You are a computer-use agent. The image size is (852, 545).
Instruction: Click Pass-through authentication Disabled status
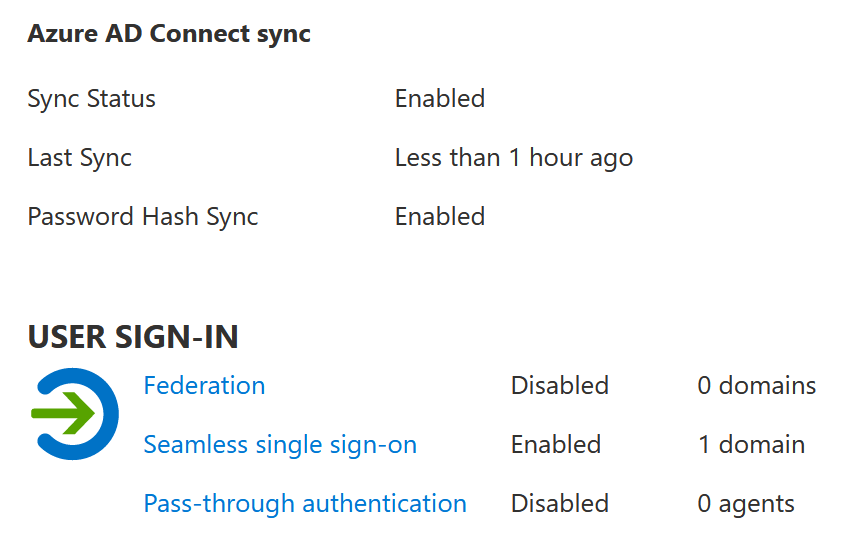point(560,504)
